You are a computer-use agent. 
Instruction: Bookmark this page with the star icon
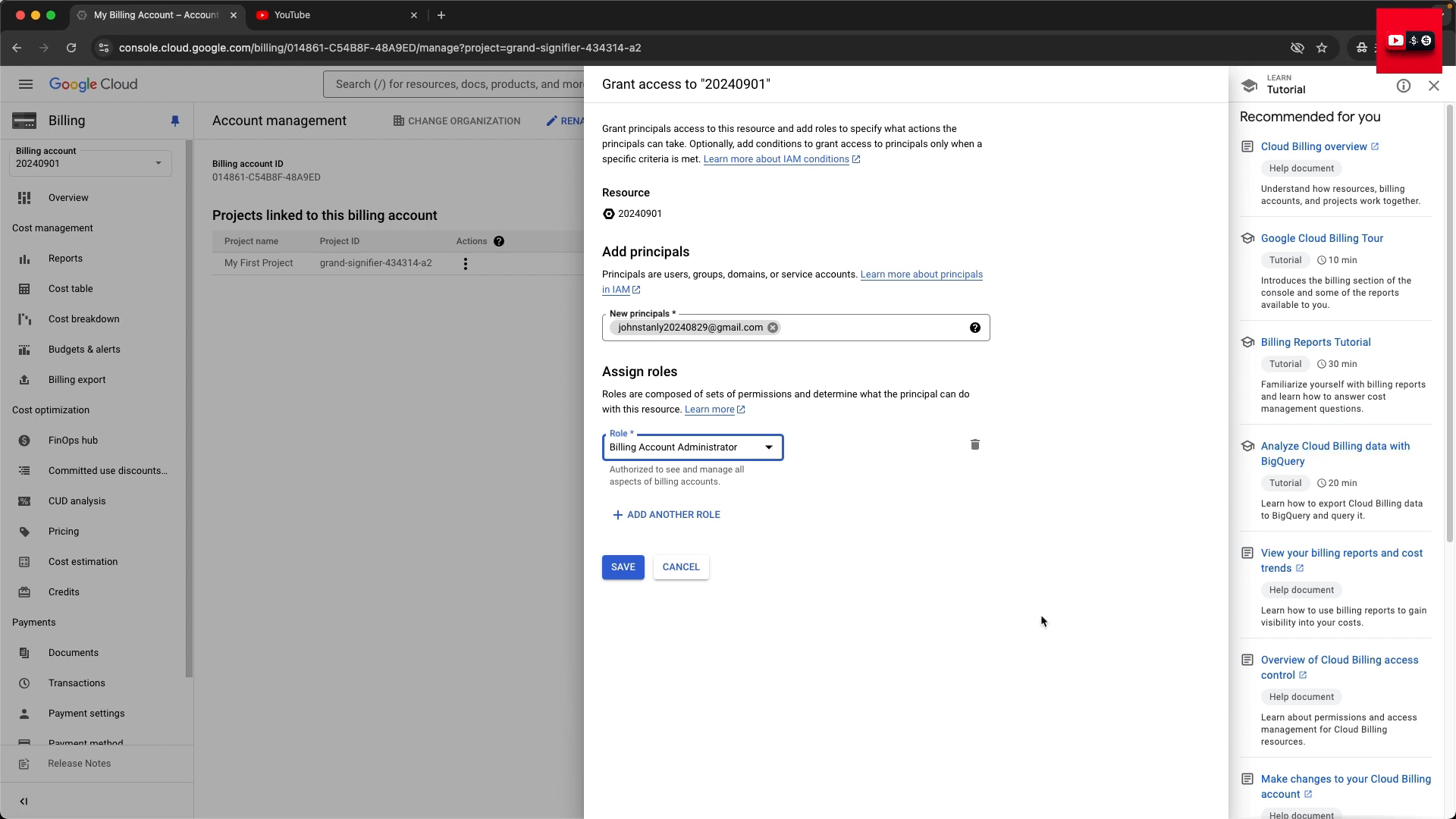pos(1322,48)
